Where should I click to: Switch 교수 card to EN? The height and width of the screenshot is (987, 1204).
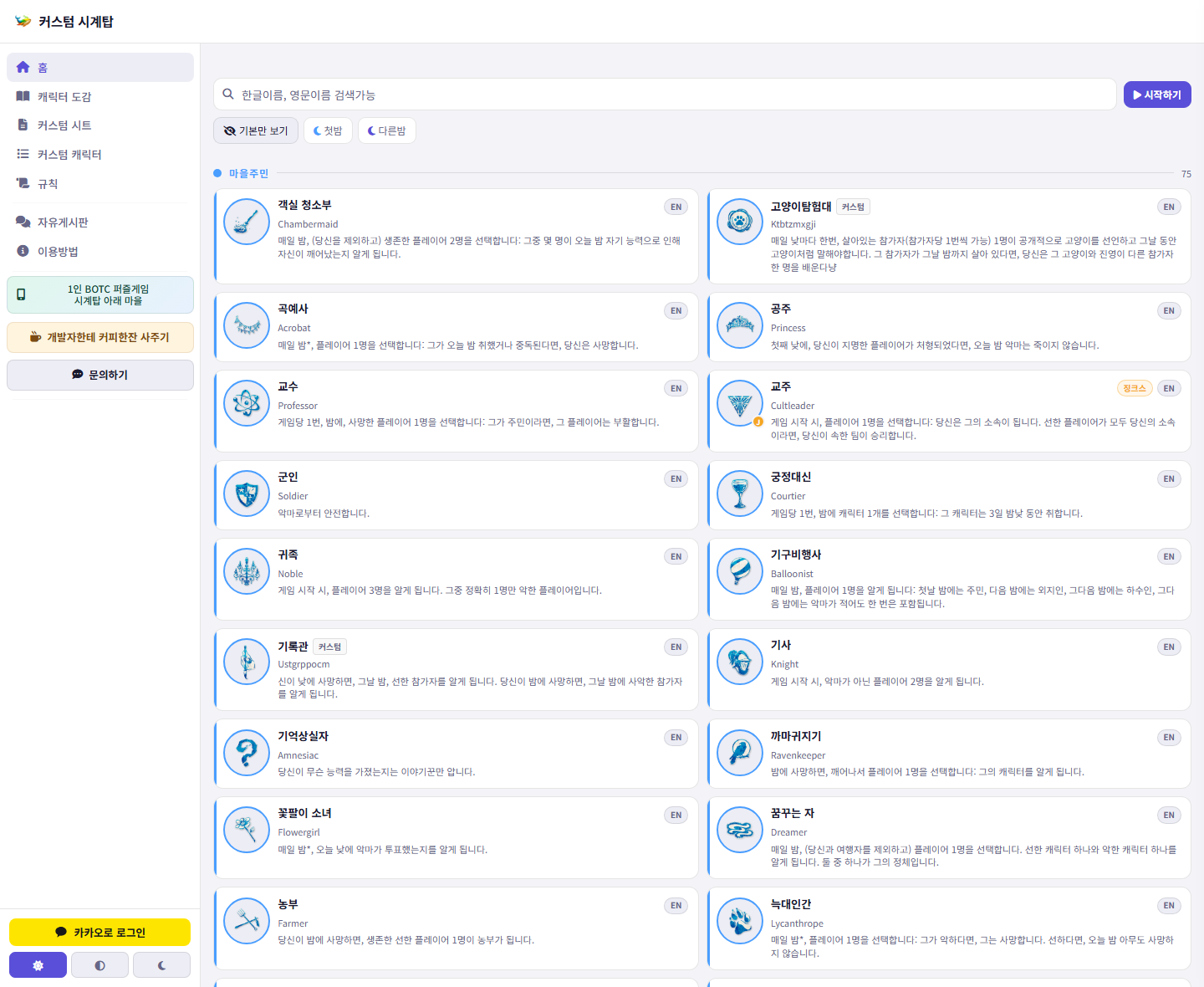(x=676, y=389)
